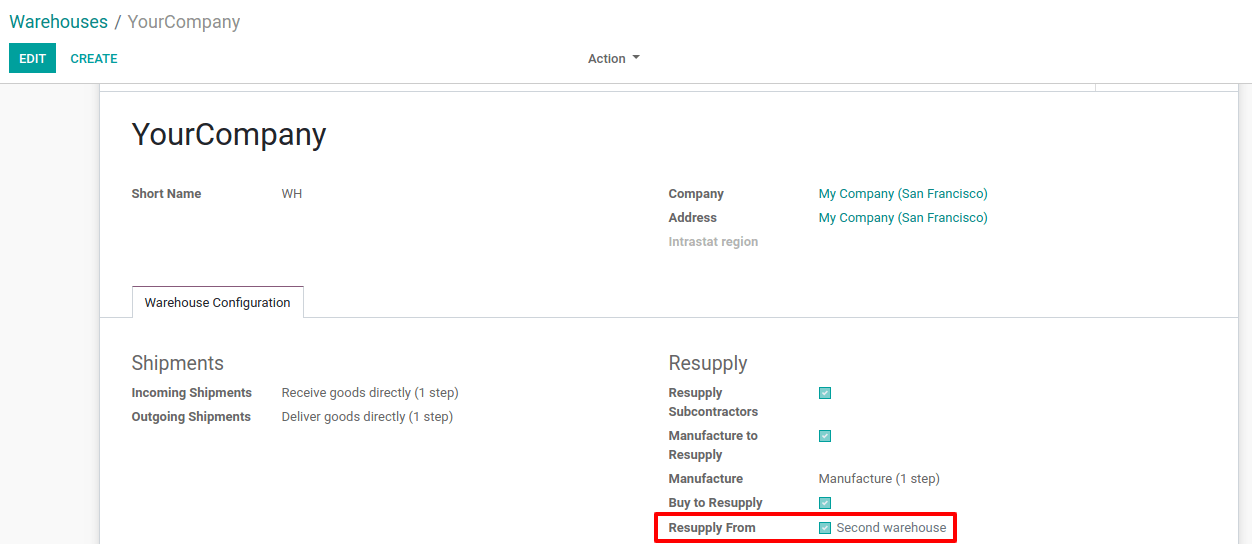
Task: Click the Receive goods directly (1 step) value
Action: click(370, 393)
